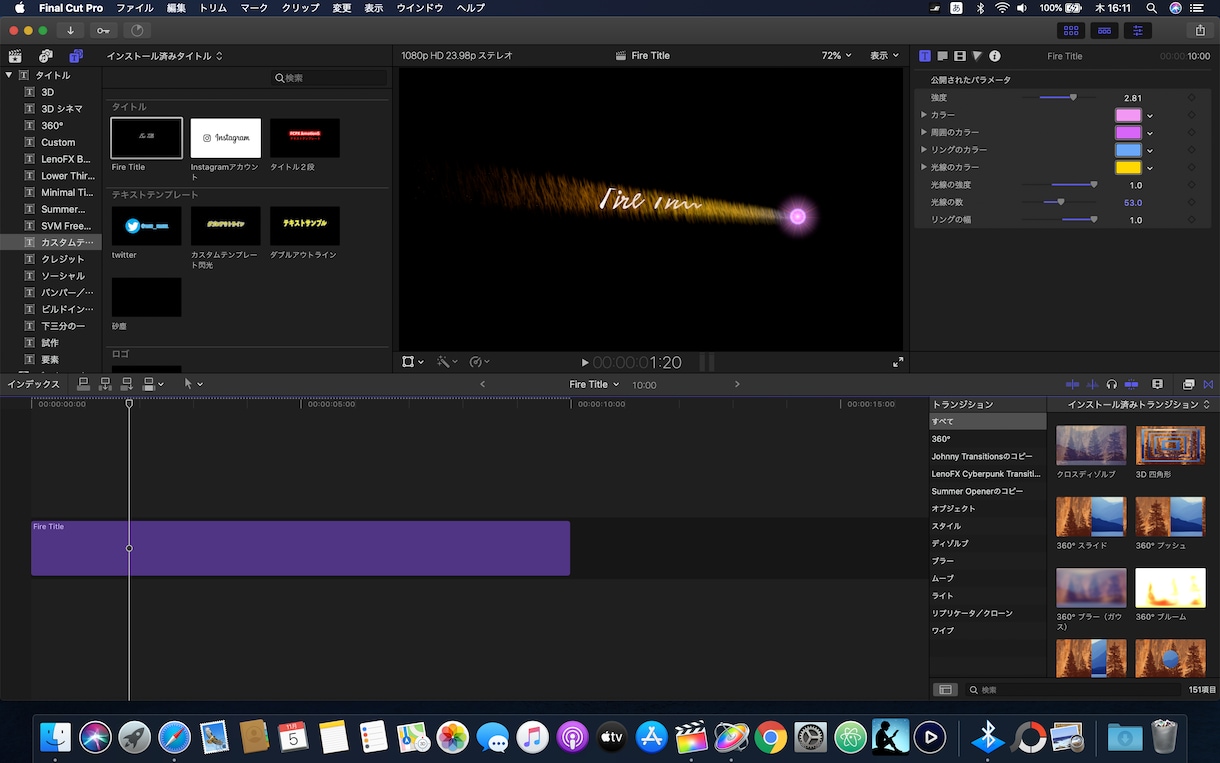Add keyframe for リングの幅 parameter
This screenshot has width=1220, height=763.
click(1191, 220)
